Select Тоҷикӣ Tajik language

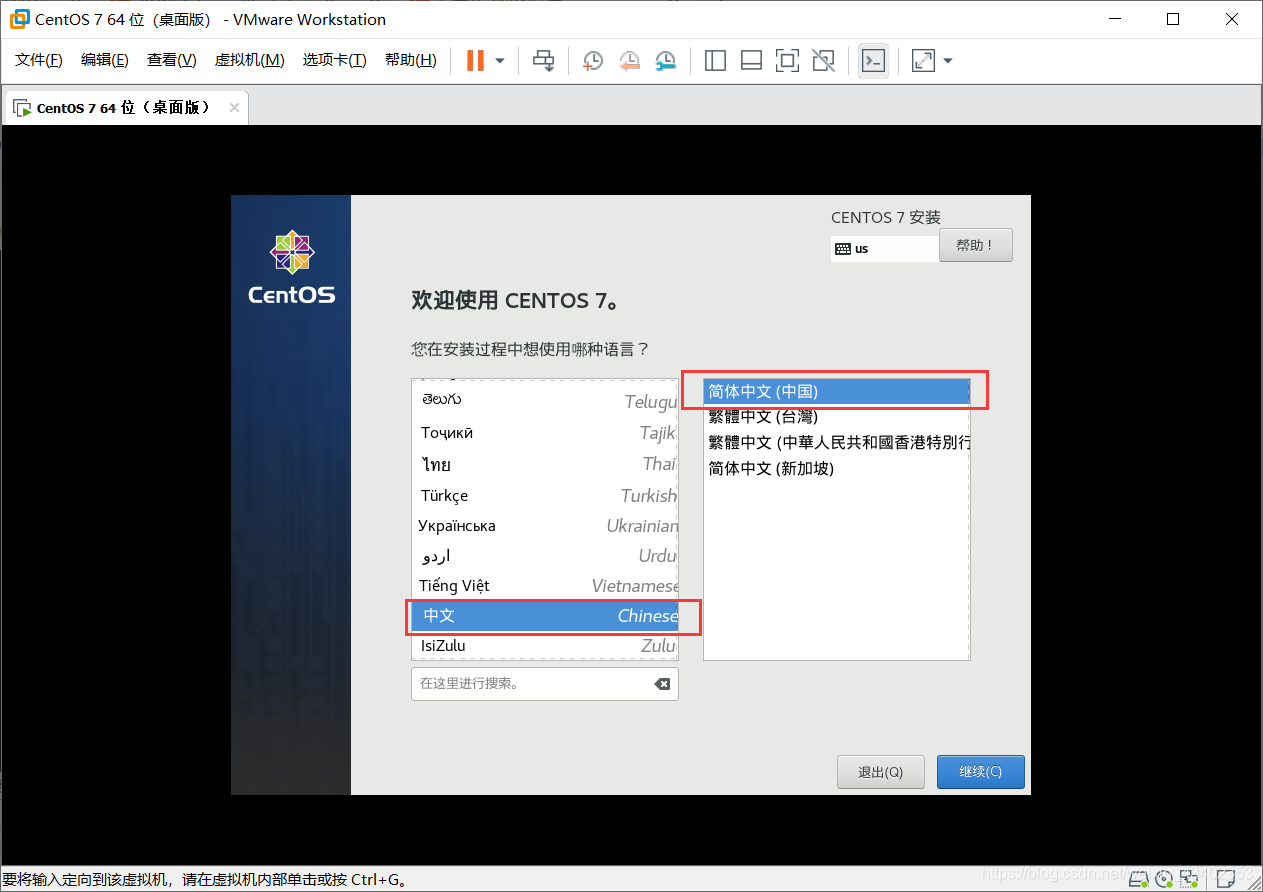pyautogui.click(x=545, y=433)
